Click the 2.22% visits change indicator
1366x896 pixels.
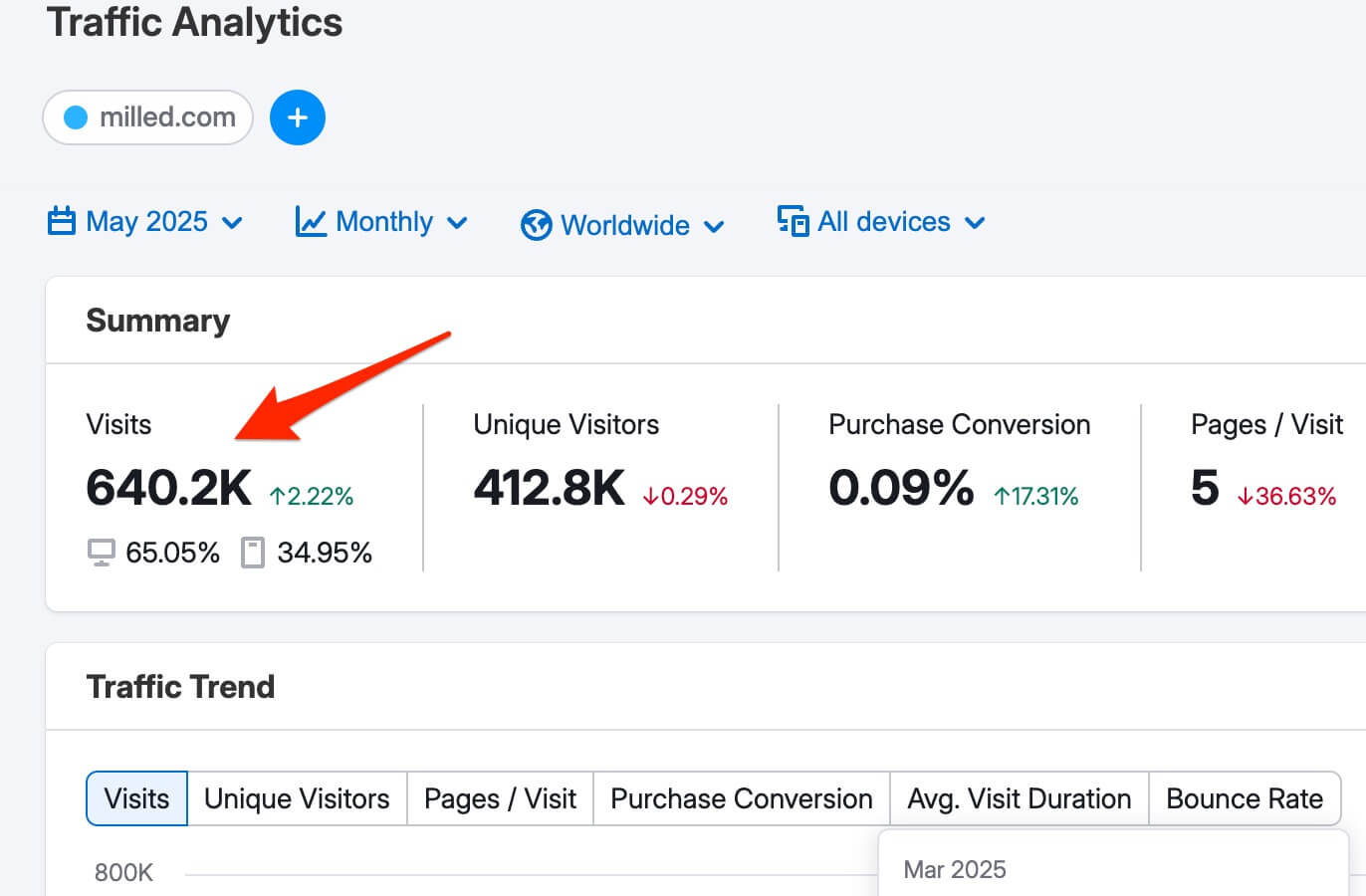pyautogui.click(x=312, y=496)
